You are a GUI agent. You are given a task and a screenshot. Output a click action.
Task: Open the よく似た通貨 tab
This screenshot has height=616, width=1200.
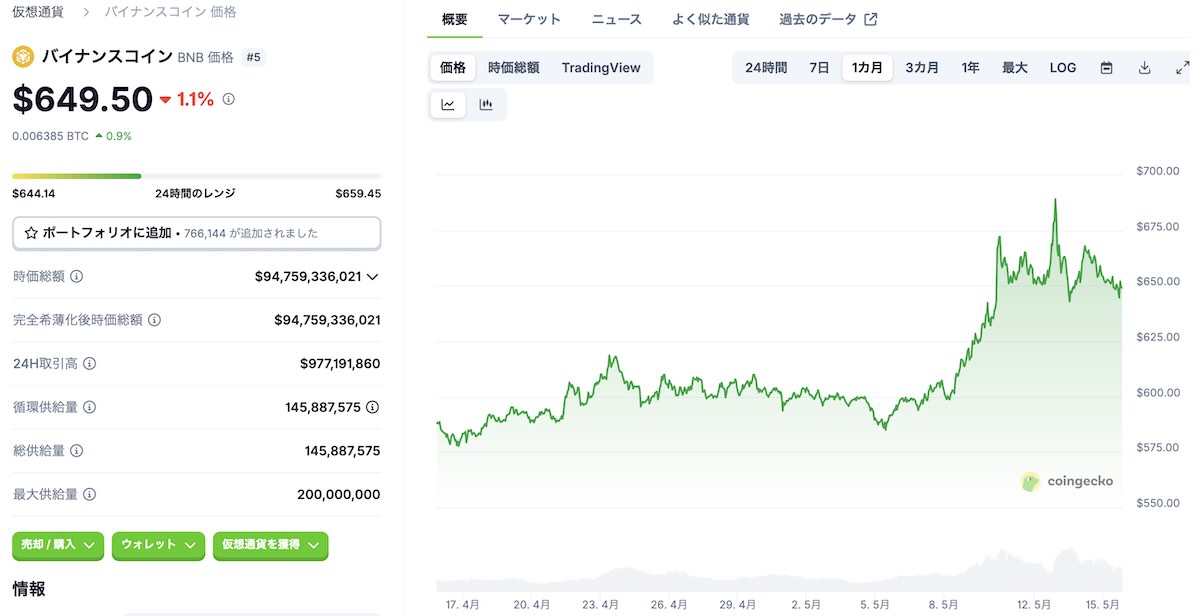(x=711, y=19)
